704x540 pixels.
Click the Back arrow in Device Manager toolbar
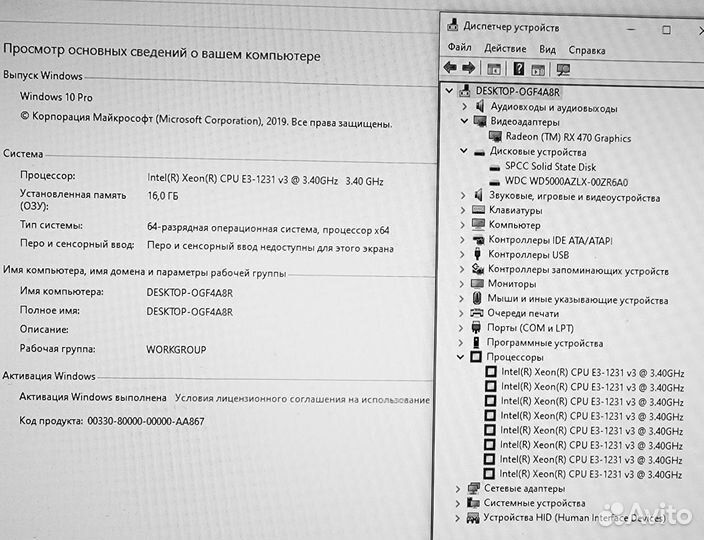coord(450,68)
